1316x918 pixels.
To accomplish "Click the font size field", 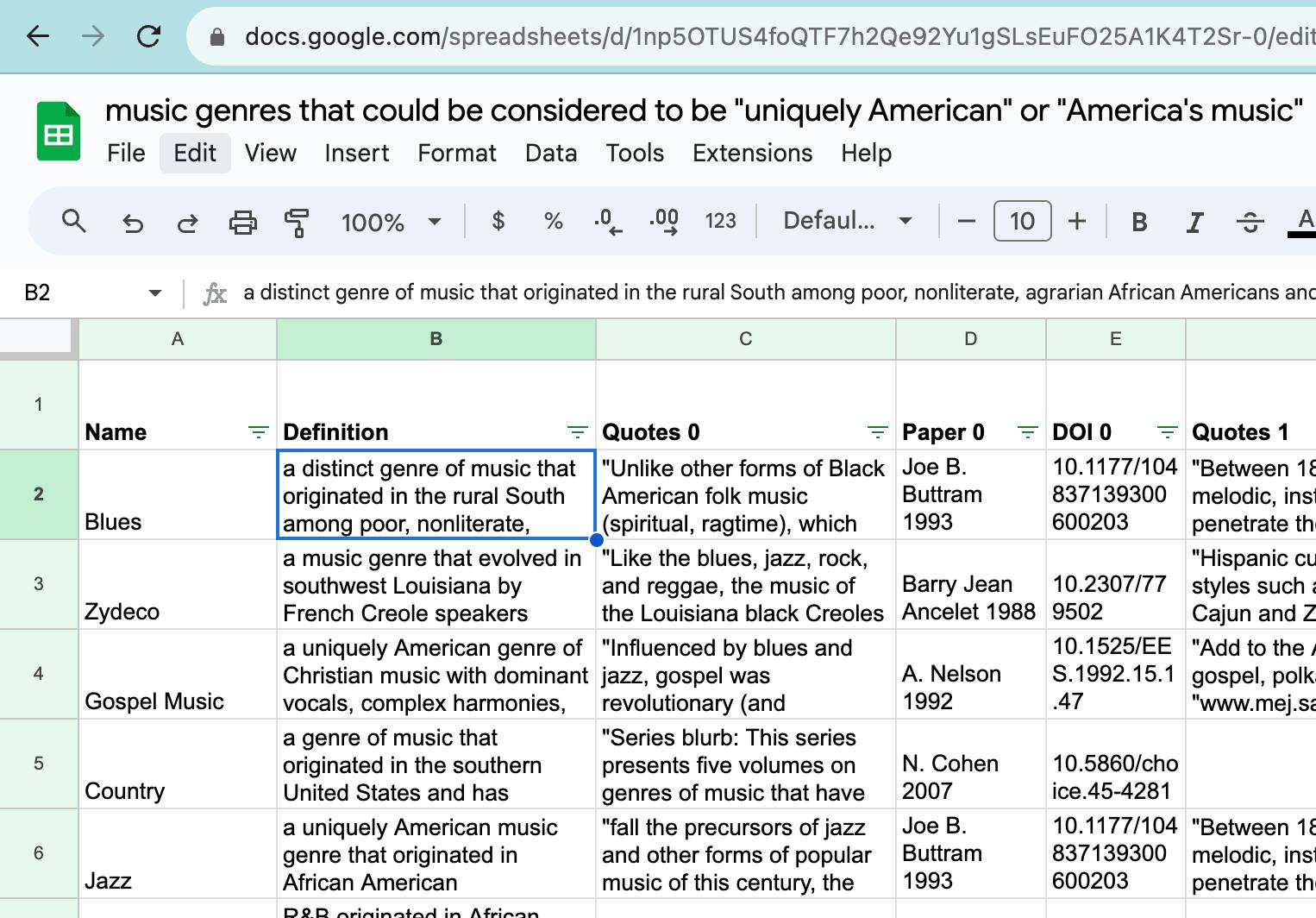I will 1022,222.
